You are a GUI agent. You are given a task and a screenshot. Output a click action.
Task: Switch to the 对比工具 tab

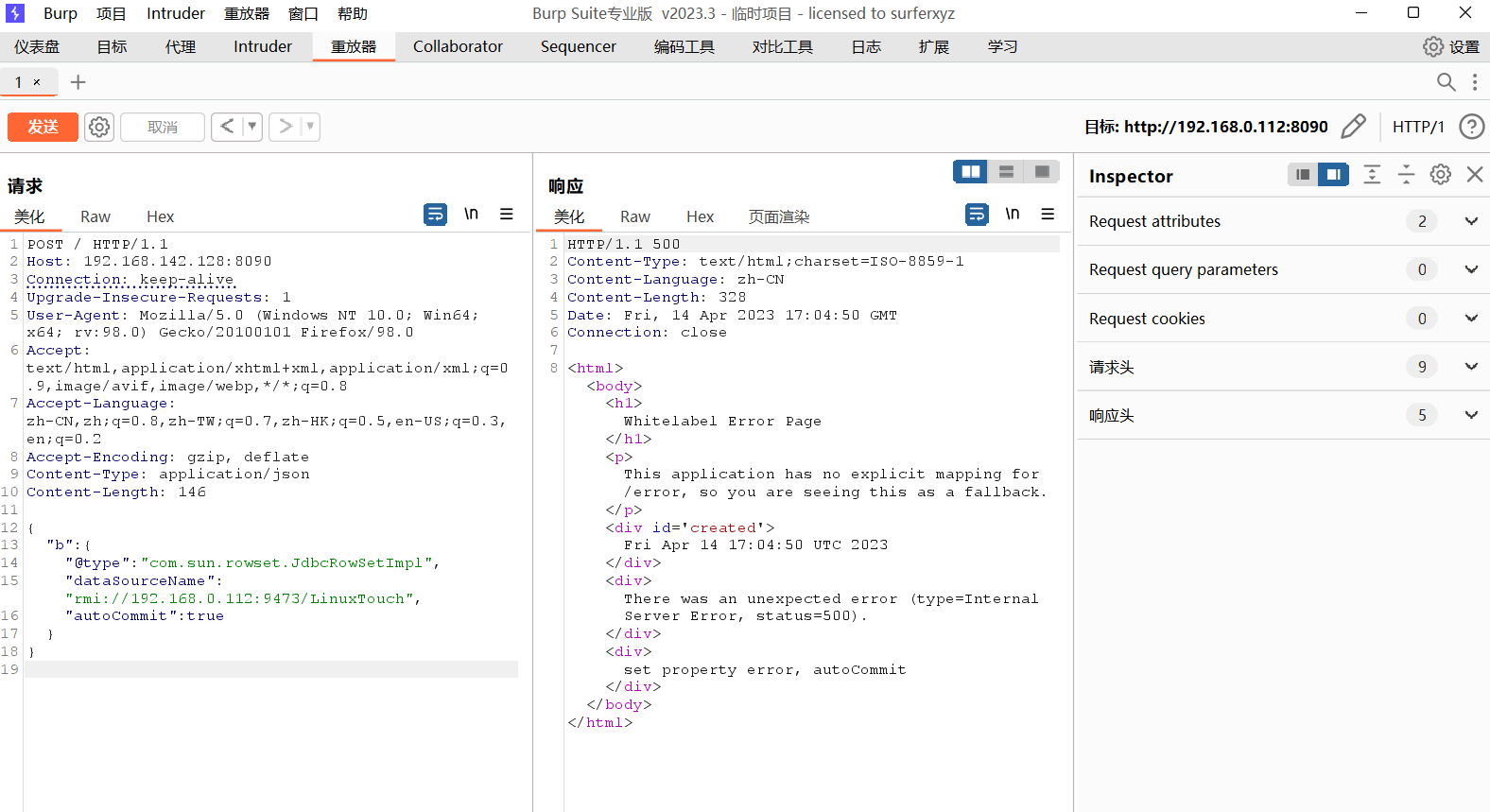782,46
